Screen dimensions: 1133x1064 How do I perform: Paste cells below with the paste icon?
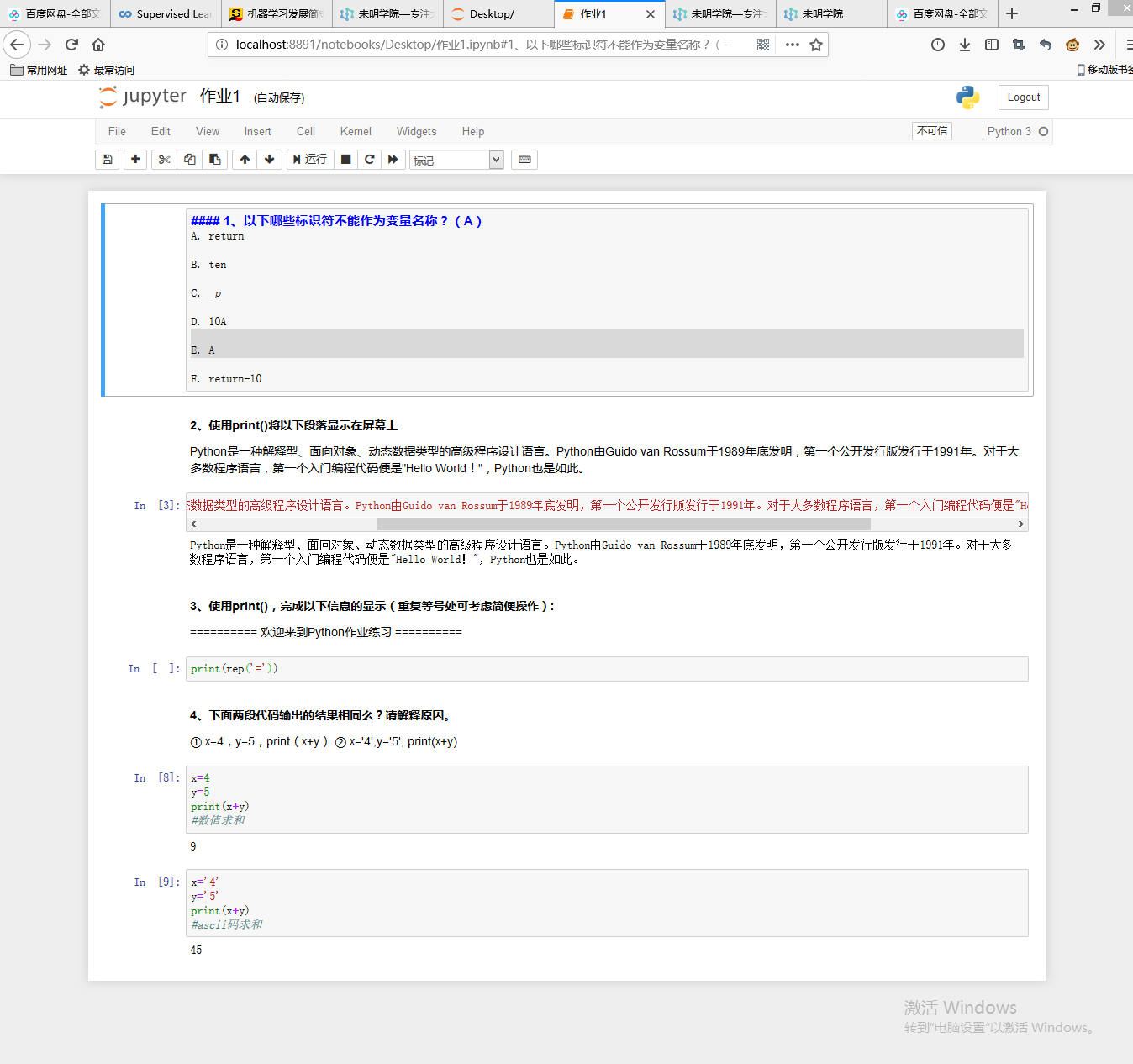point(215,160)
